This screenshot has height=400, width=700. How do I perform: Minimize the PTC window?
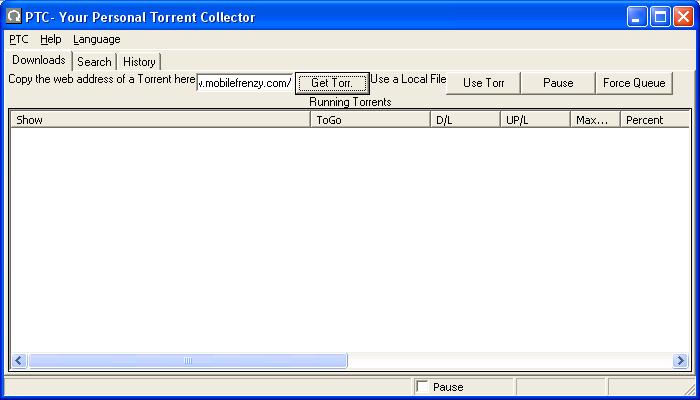[636, 17]
